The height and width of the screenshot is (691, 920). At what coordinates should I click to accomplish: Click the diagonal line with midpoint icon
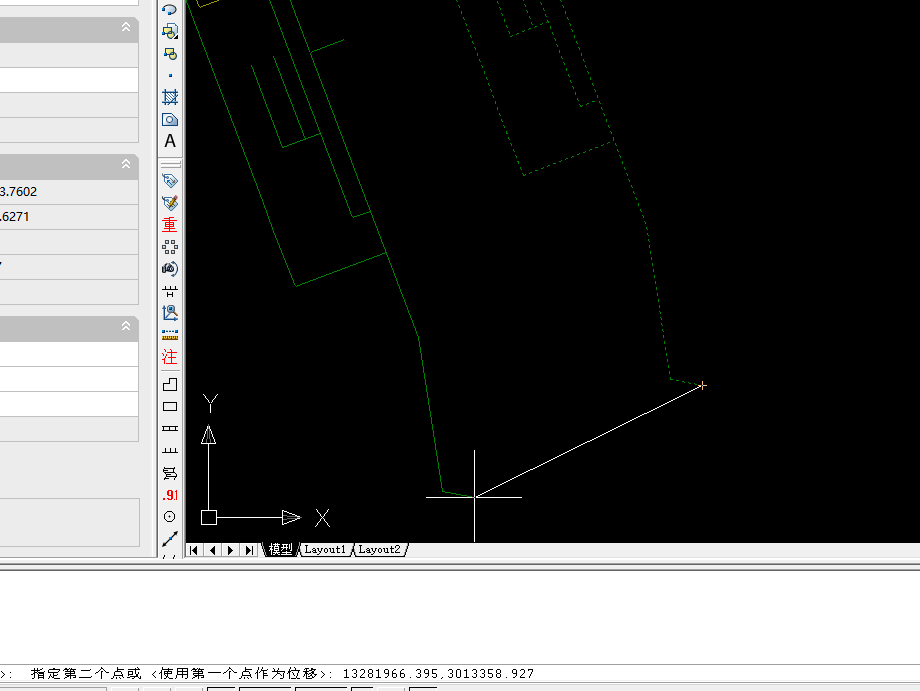pyautogui.click(x=170, y=538)
